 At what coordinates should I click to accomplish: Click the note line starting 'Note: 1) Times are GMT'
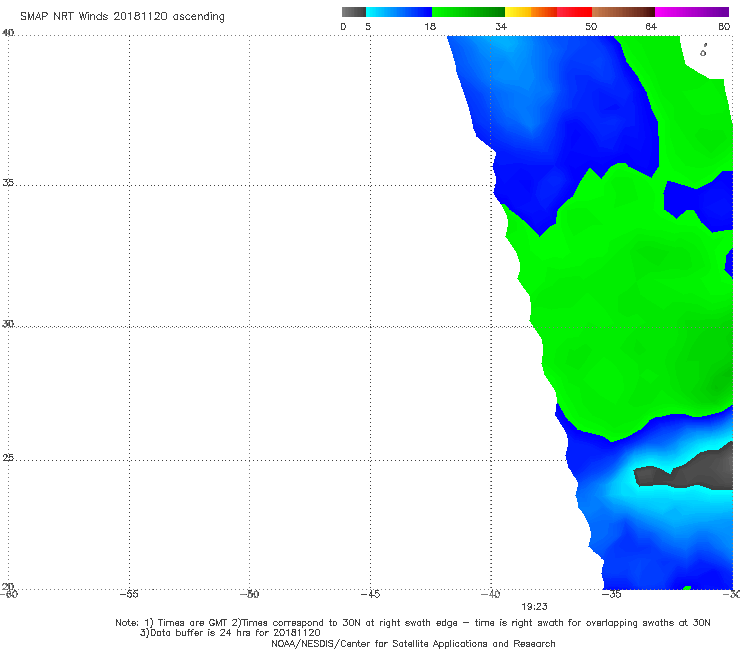point(413,623)
